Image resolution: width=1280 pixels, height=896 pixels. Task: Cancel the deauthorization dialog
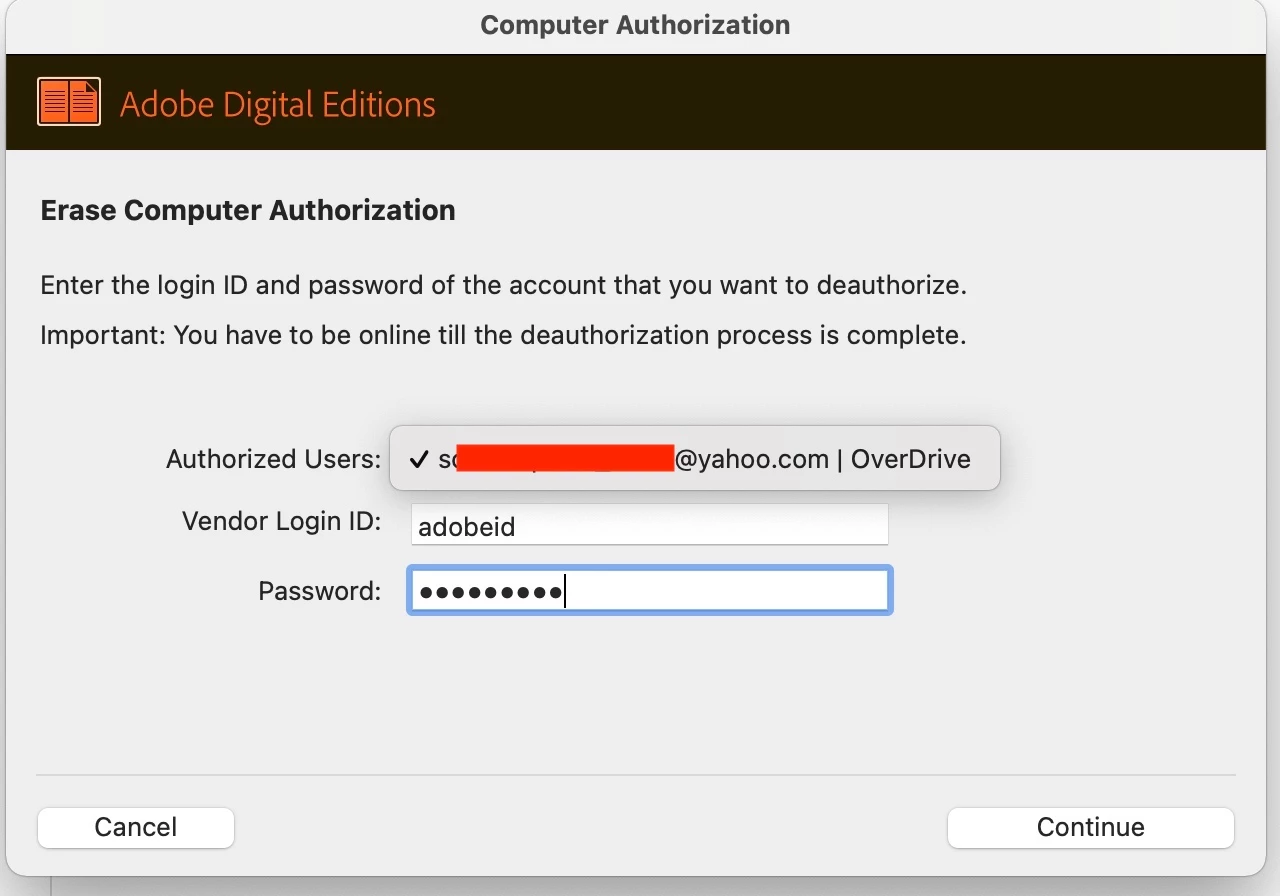(x=136, y=827)
